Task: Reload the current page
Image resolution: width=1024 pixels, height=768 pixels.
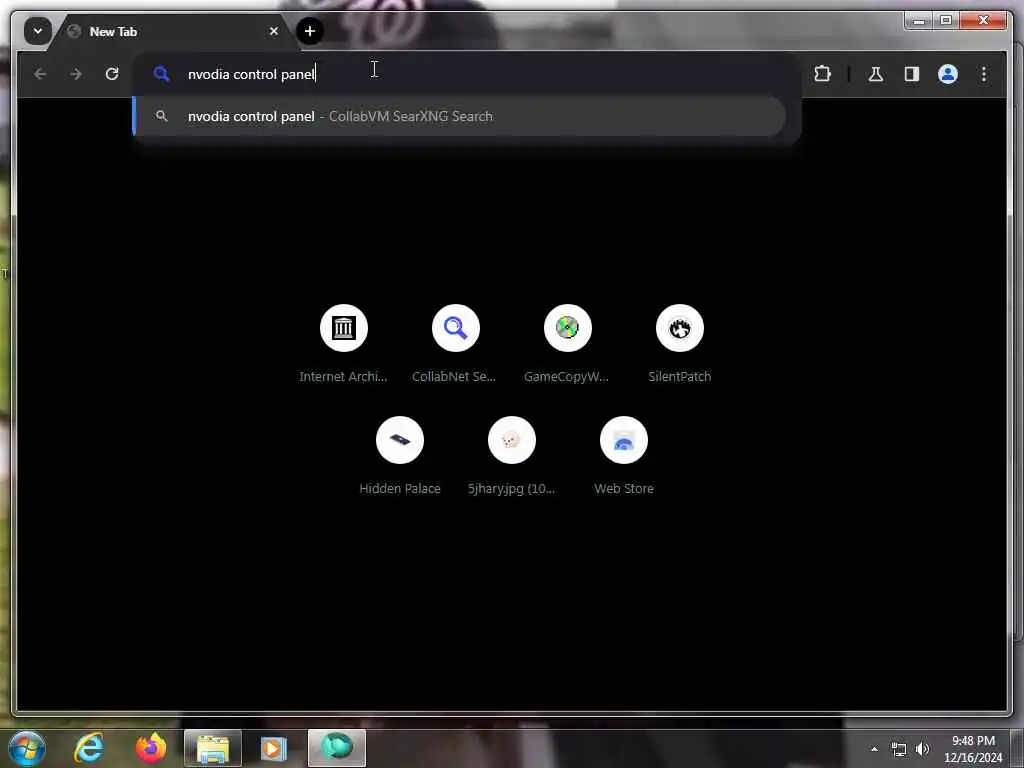Action: pos(112,74)
